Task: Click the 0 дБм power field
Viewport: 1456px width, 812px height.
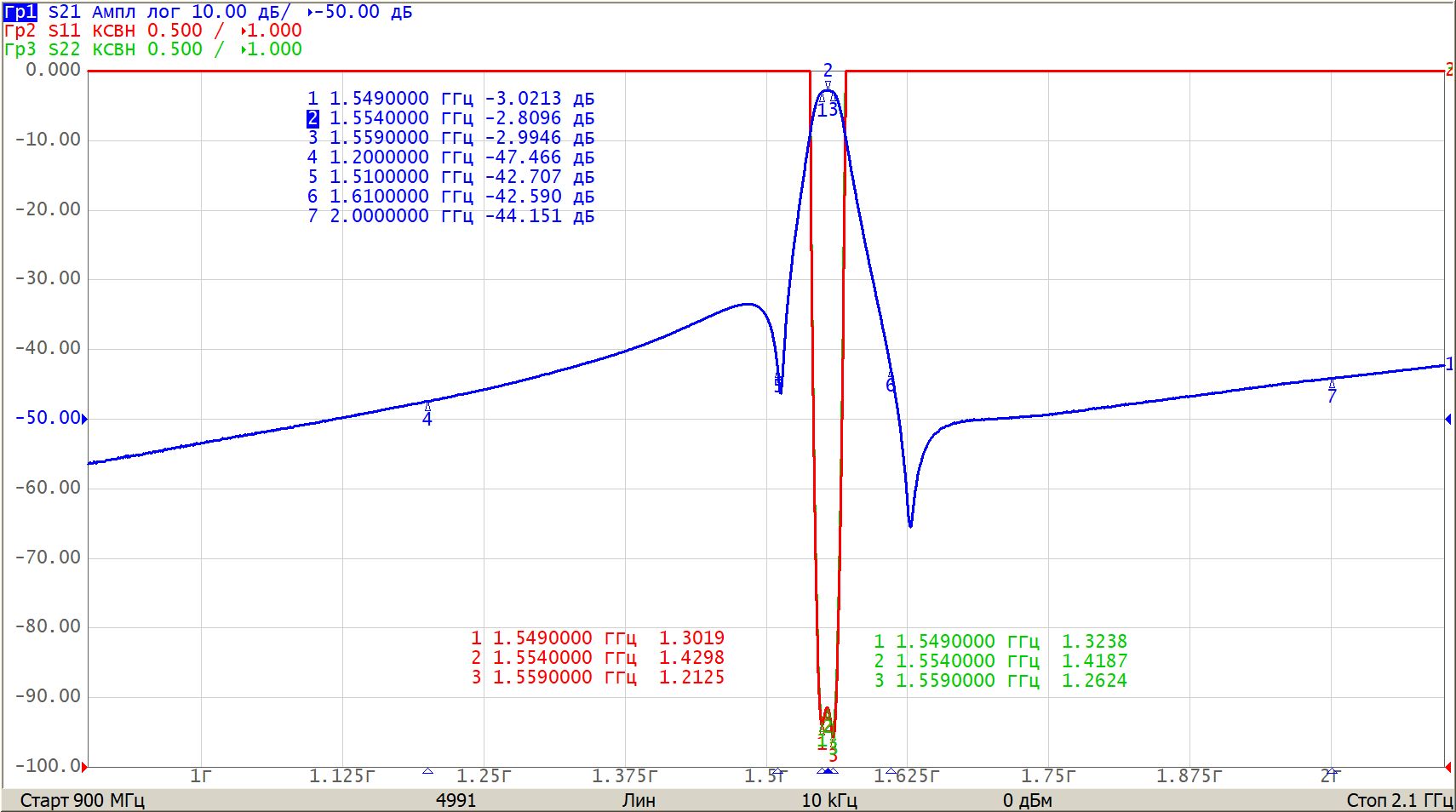Action: [x=1027, y=800]
